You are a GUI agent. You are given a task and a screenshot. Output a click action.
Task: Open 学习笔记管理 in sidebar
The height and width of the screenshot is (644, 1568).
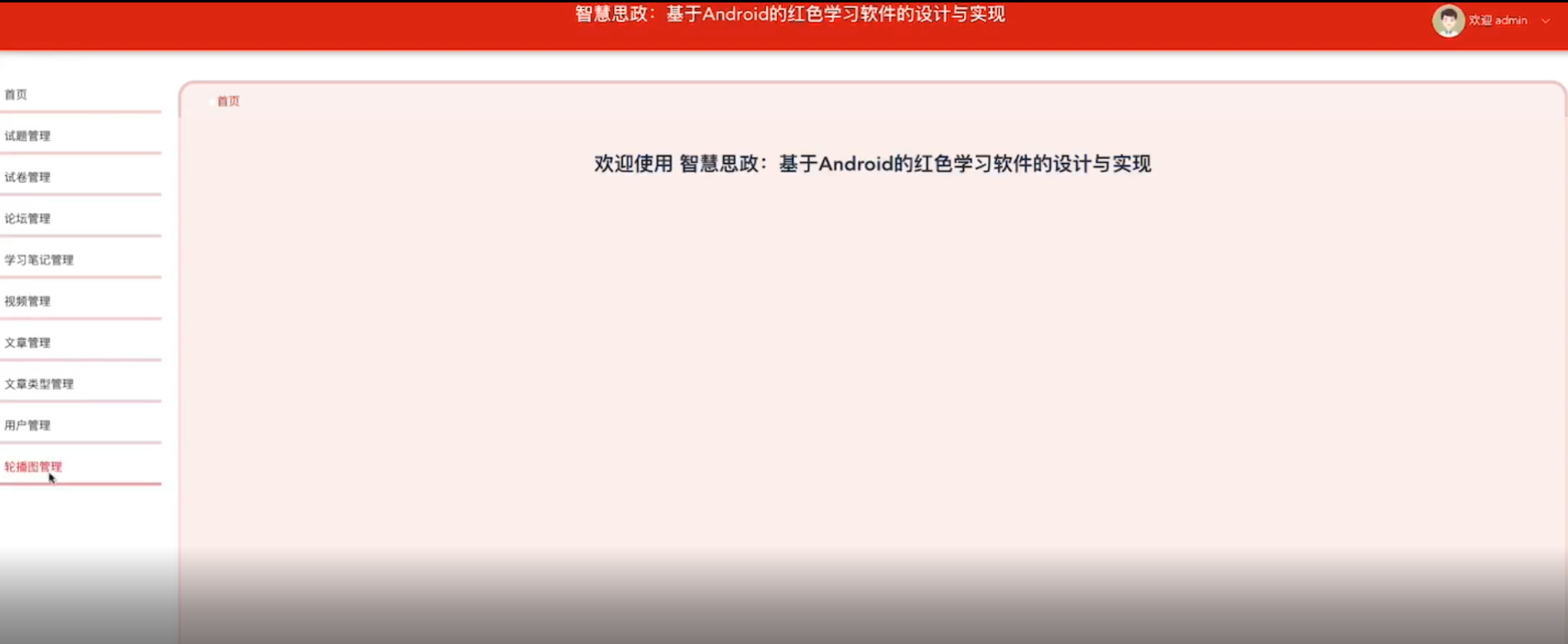click(x=80, y=259)
